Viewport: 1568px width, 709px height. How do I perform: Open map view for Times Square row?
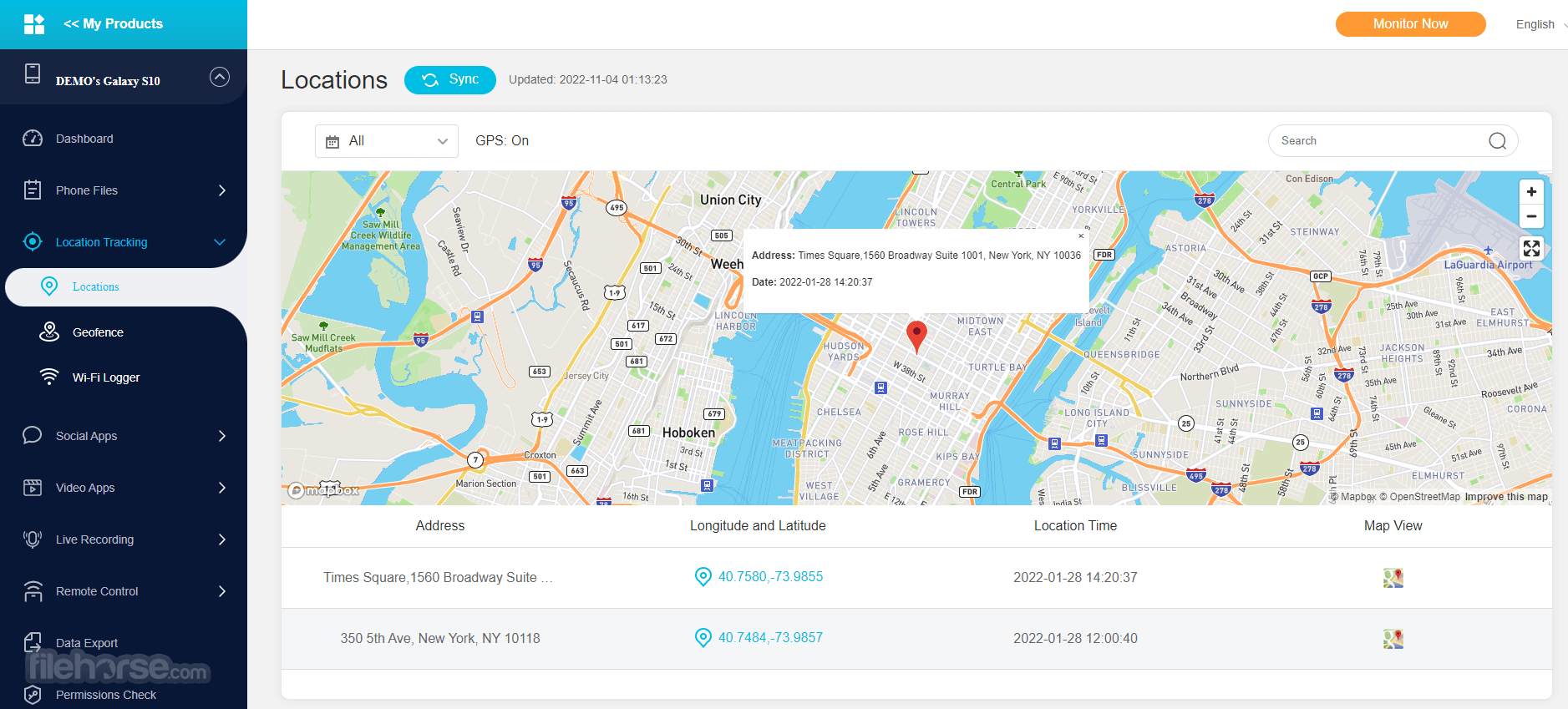pos(1393,578)
